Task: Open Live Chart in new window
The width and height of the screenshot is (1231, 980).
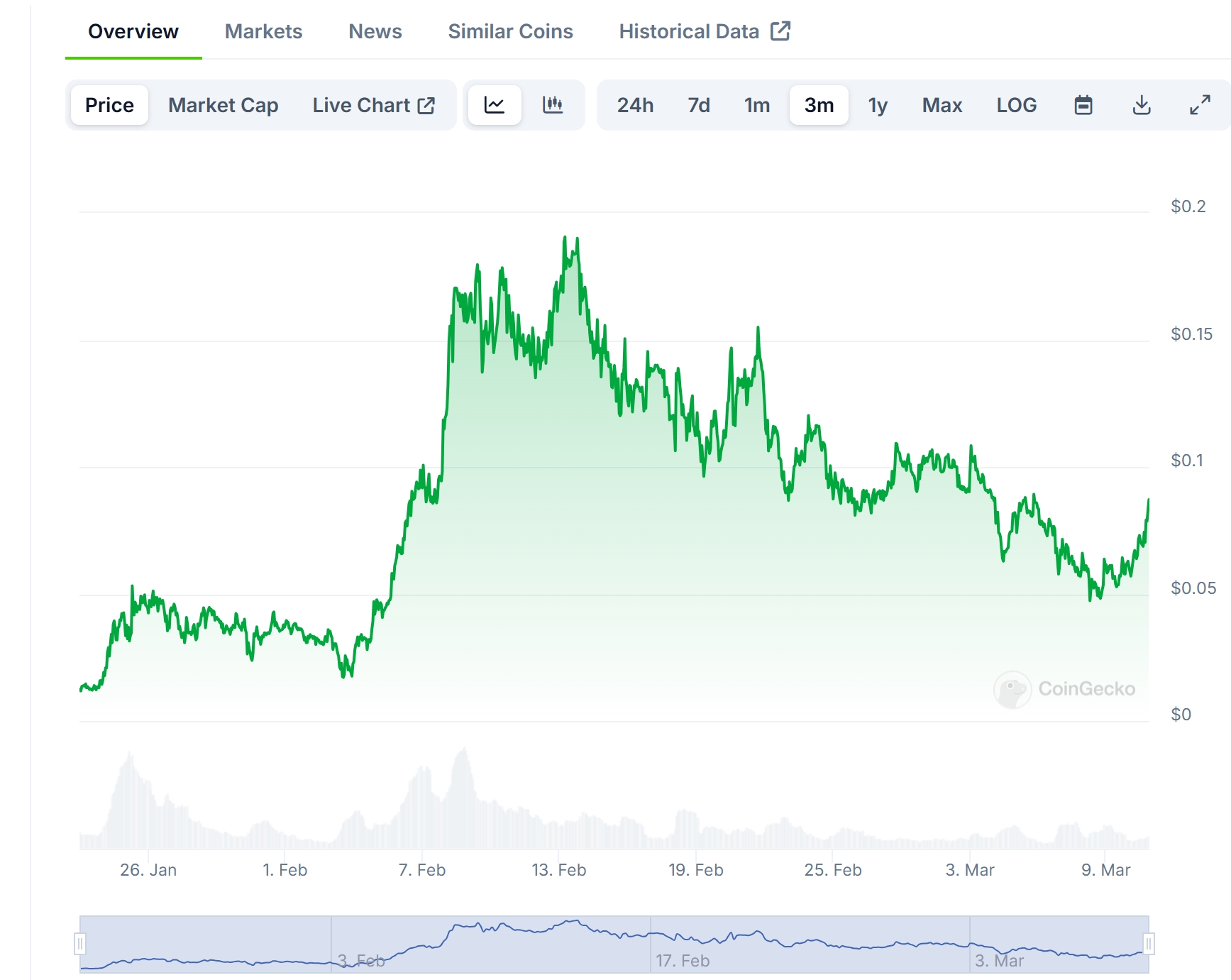Action: coord(374,105)
